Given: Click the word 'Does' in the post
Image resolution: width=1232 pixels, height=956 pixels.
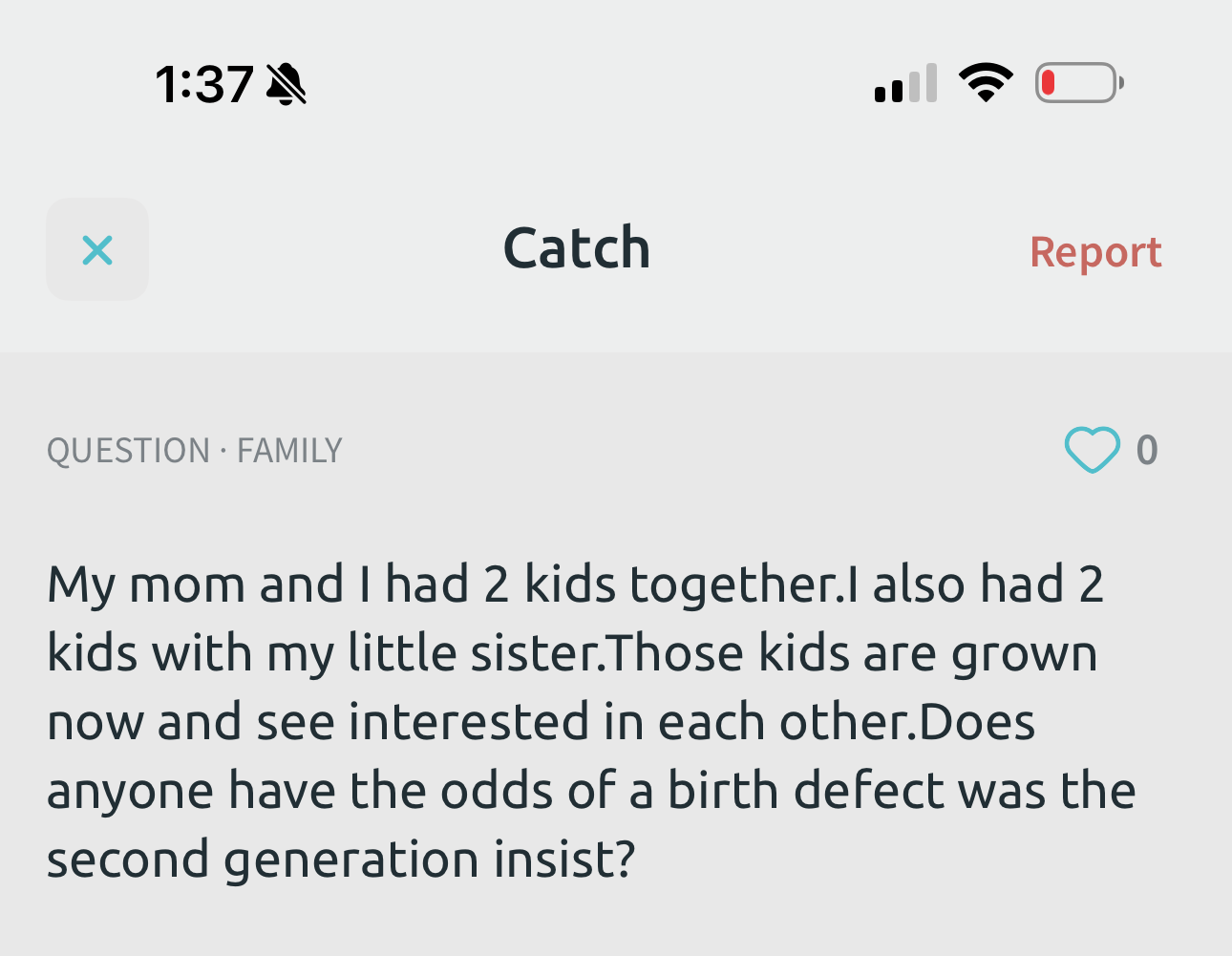Looking at the screenshot, I should pyautogui.click(x=977, y=722).
